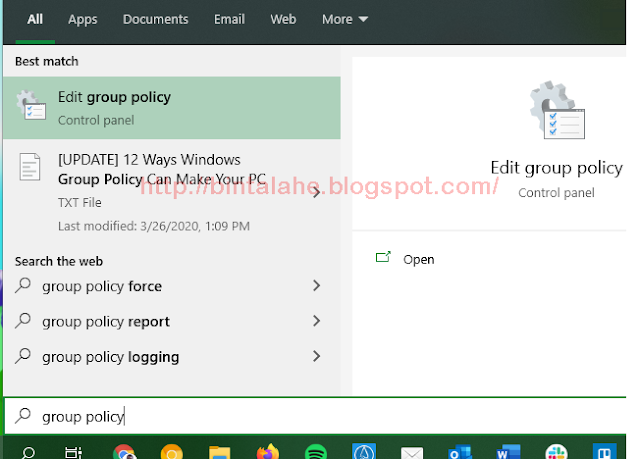The height and width of the screenshot is (459, 640).
Task: Switch to the Apps tab
Action: pyautogui.click(x=82, y=19)
